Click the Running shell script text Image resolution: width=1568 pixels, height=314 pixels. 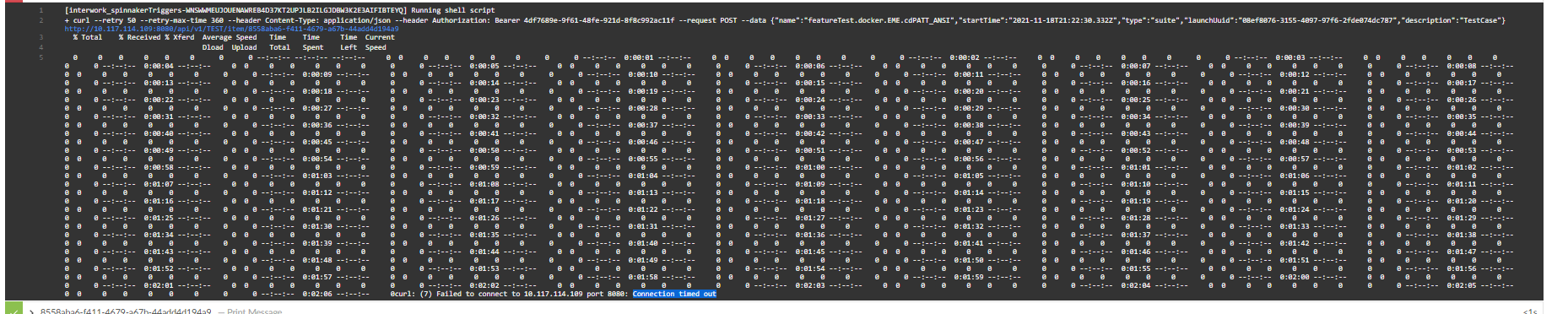tap(453, 11)
